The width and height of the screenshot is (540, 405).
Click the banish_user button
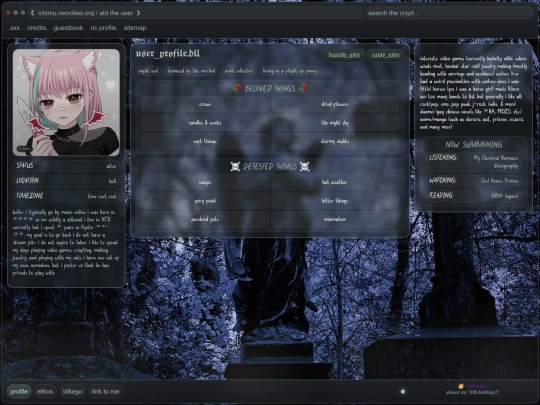(x=344, y=55)
